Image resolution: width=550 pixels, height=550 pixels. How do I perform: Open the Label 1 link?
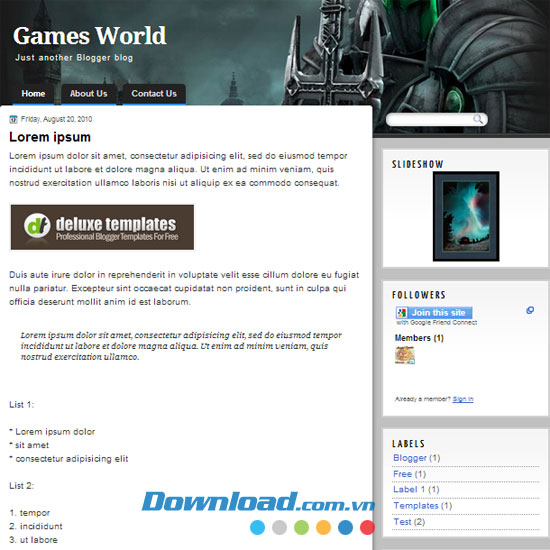409,489
